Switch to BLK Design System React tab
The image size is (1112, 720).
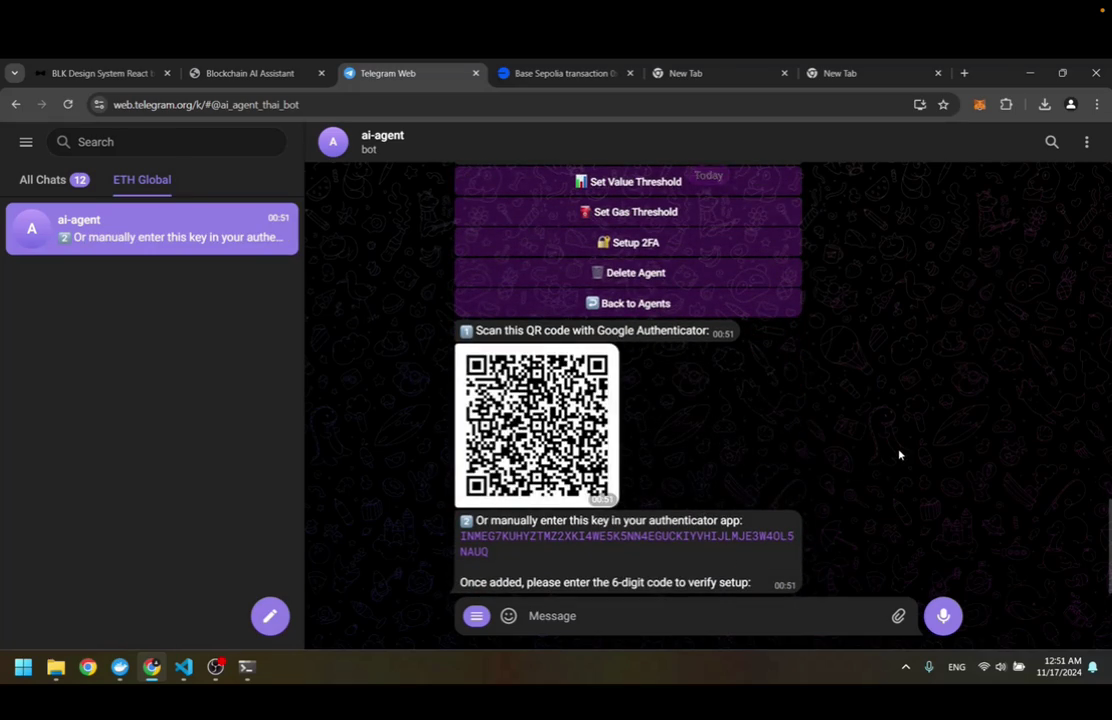[x=104, y=73]
